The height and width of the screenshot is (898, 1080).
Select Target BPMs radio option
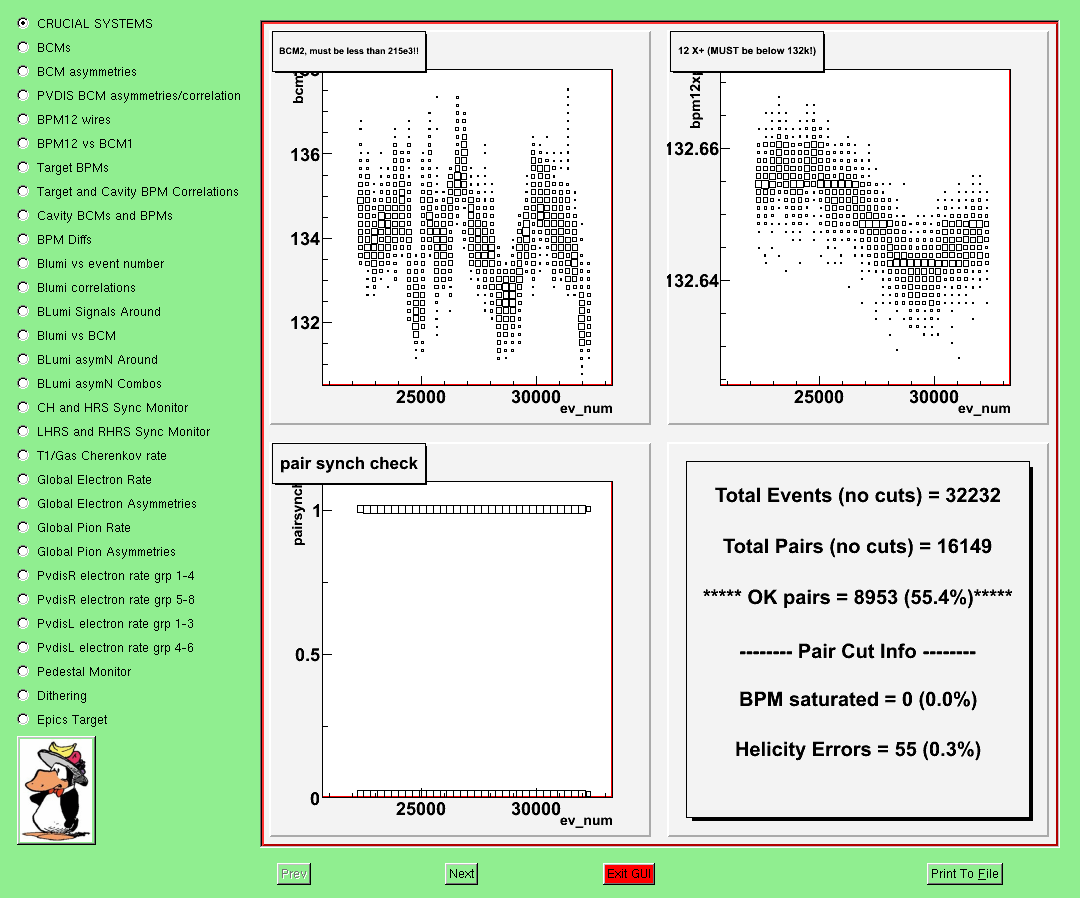(23, 167)
